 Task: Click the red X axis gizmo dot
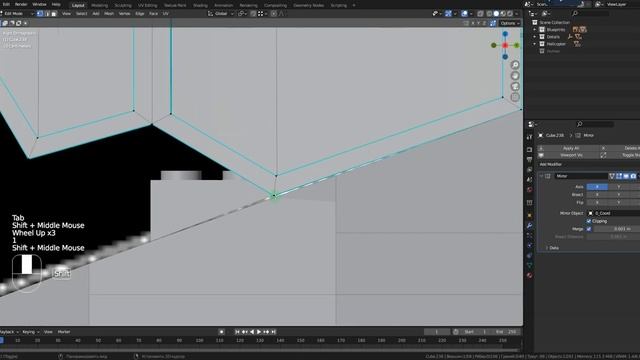tap(505, 45)
